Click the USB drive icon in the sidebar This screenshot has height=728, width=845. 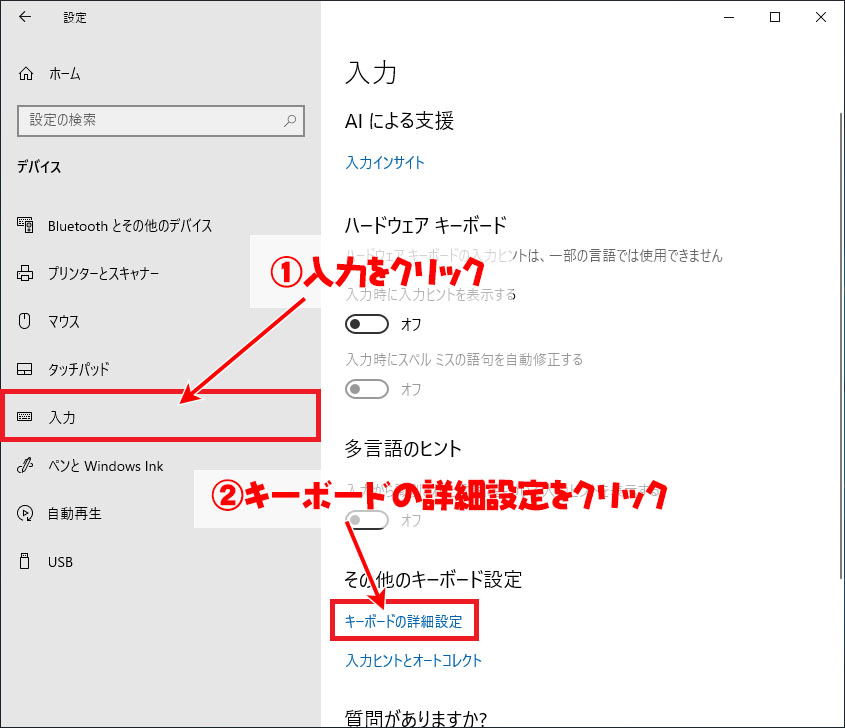24,561
